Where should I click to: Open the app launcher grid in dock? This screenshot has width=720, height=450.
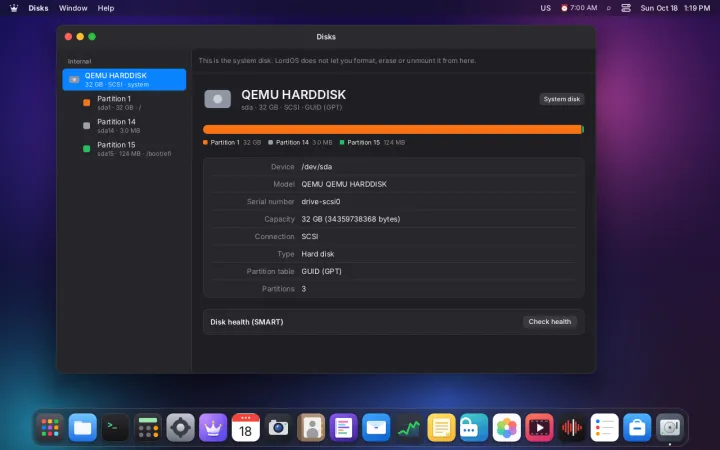point(50,428)
